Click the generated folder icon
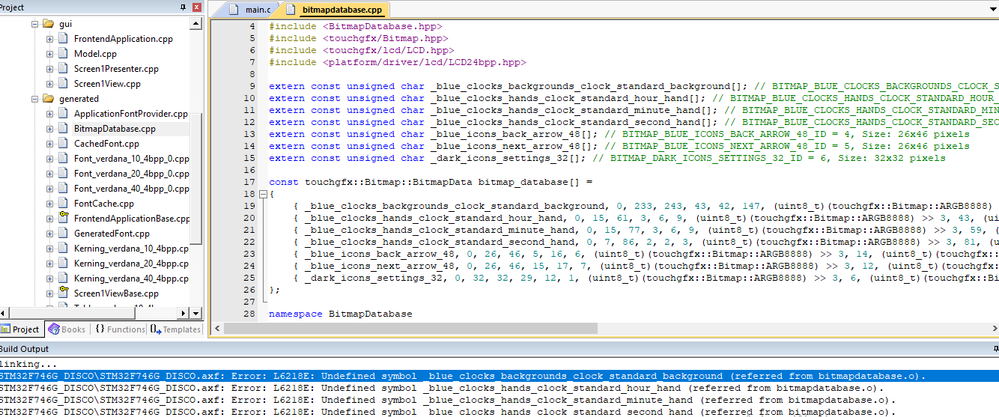 tap(49, 99)
